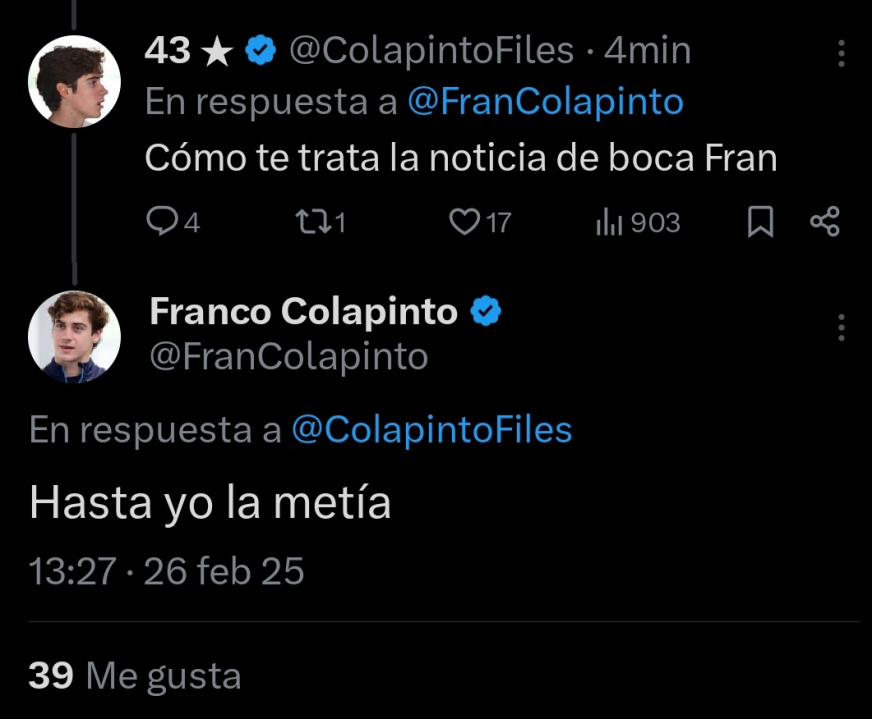Click Franco Colapinto's profile avatar

[74, 337]
